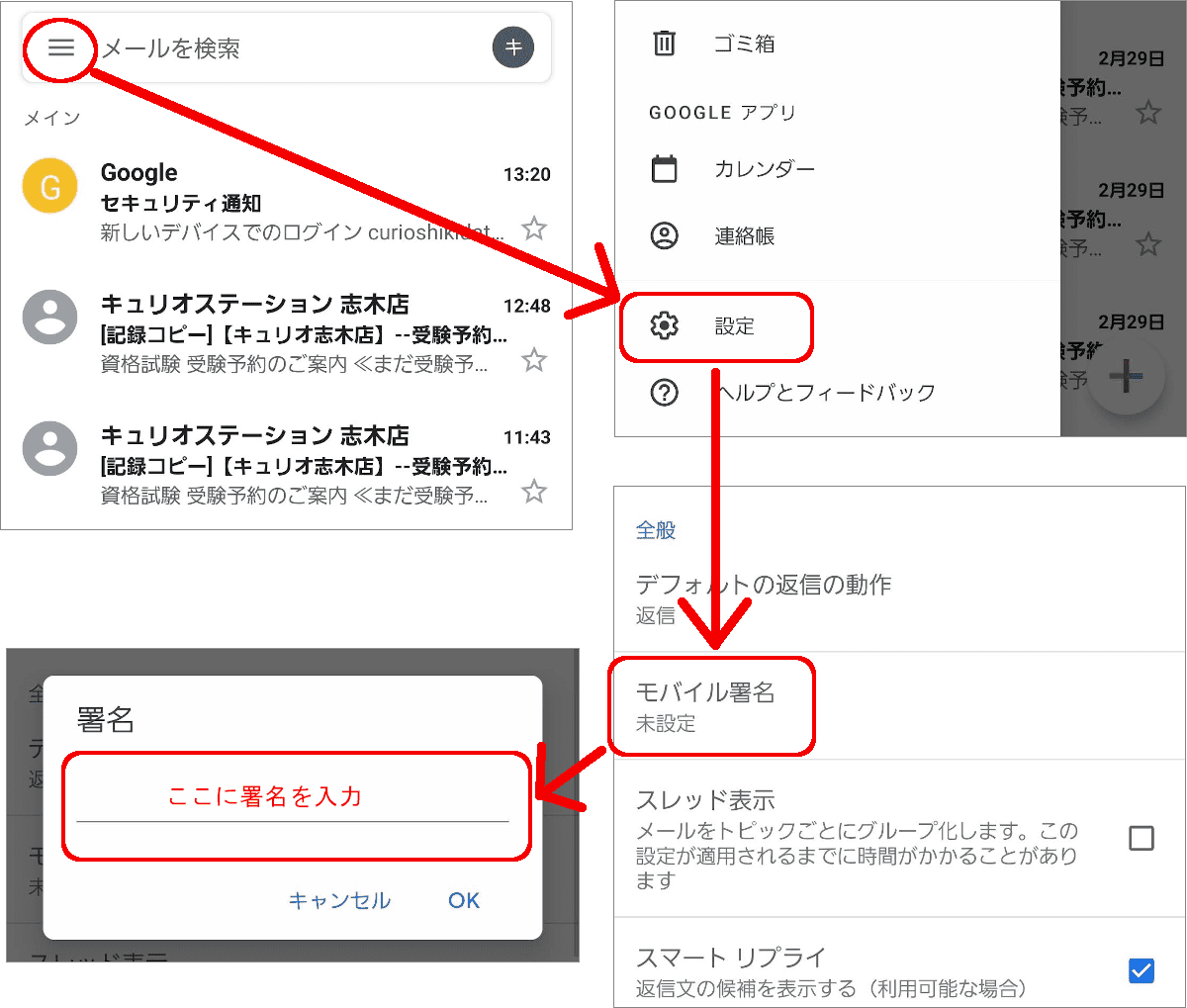Open the カレンダー menu entry
This screenshot has height=1008, width=1187.
[x=837, y=169]
